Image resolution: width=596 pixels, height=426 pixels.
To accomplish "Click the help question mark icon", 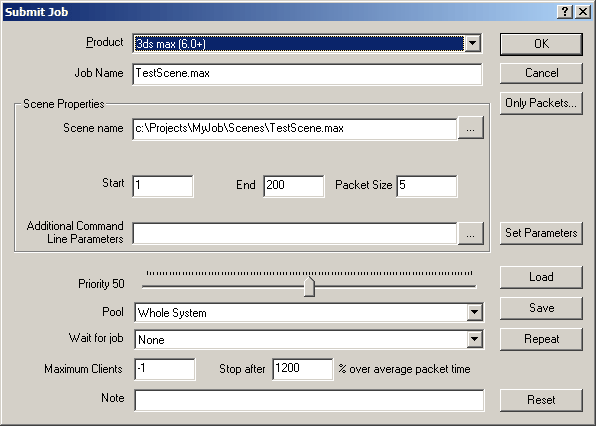I will tap(565, 12).
